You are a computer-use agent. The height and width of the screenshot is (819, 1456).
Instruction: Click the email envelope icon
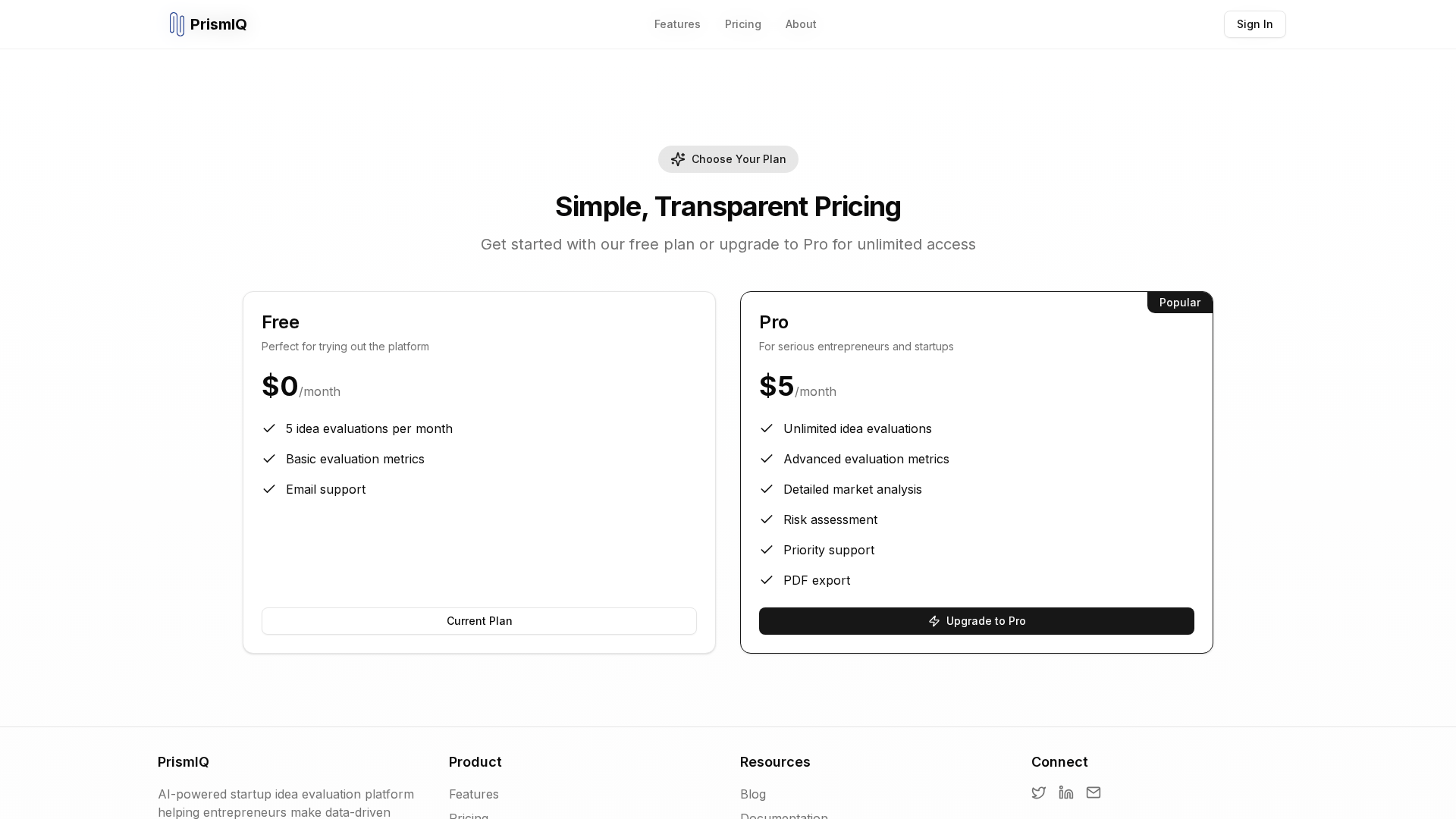1093,792
